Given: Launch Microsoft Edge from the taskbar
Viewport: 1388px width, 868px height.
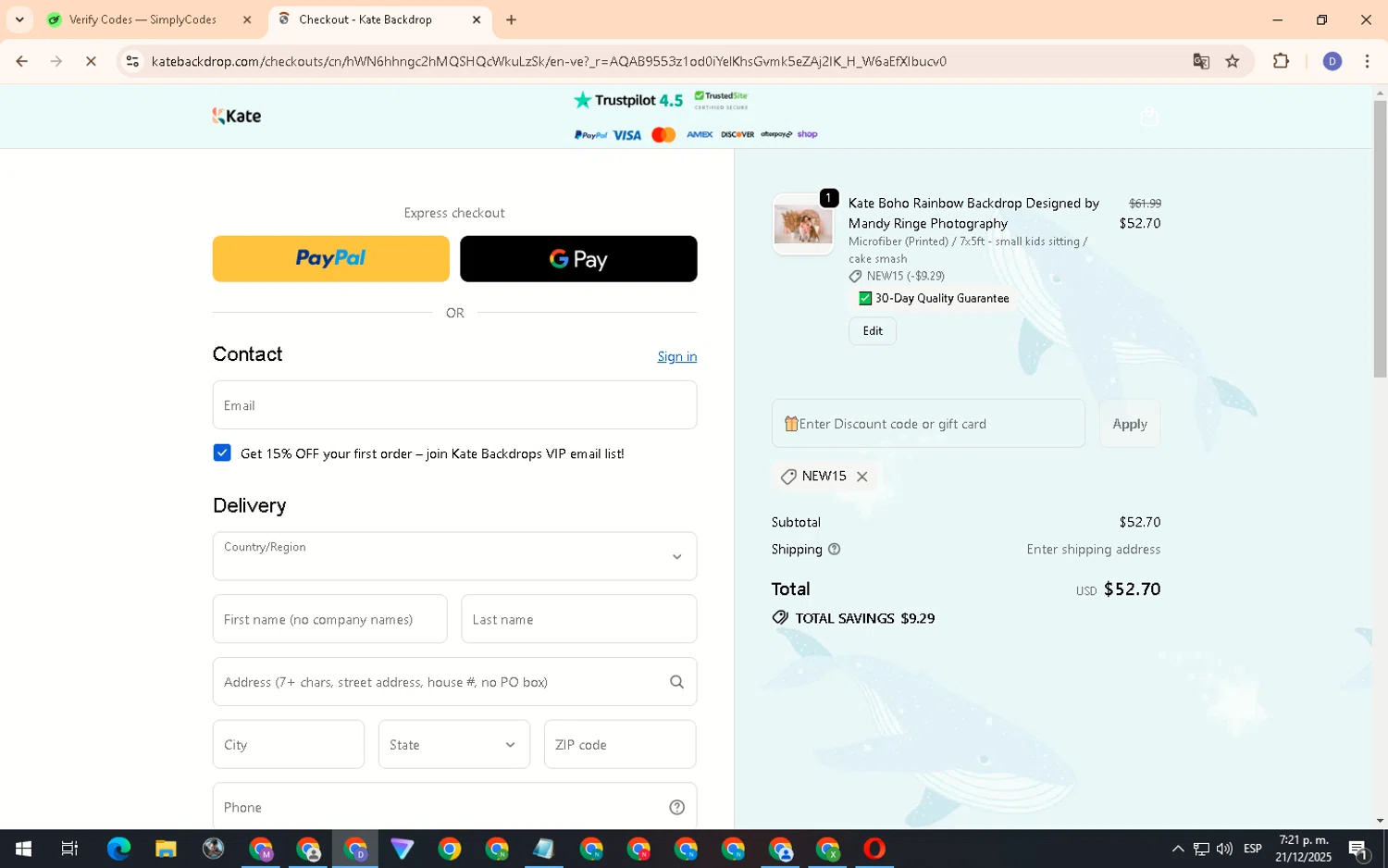Looking at the screenshot, I should tap(118, 849).
